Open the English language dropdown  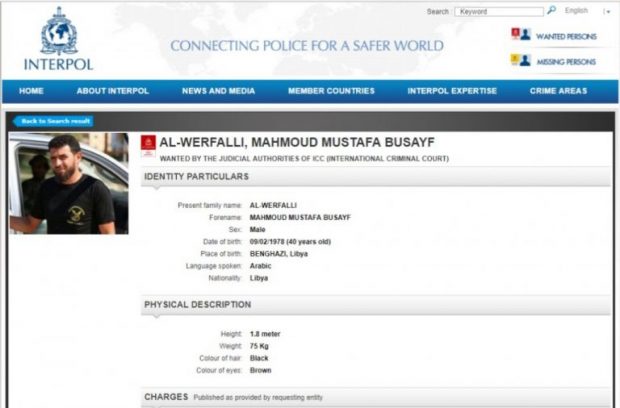[576, 11]
